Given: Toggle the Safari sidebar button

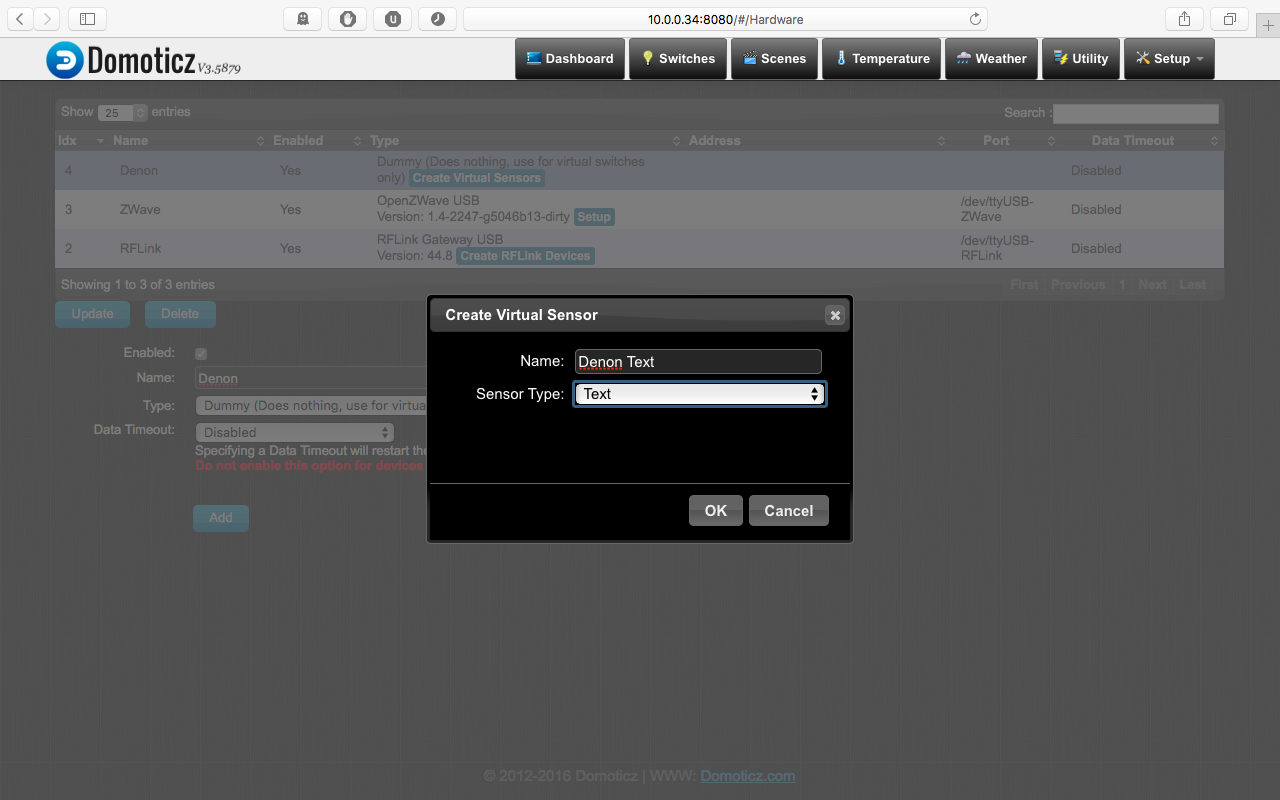Looking at the screenshot, I should click(x=88, y=19).
